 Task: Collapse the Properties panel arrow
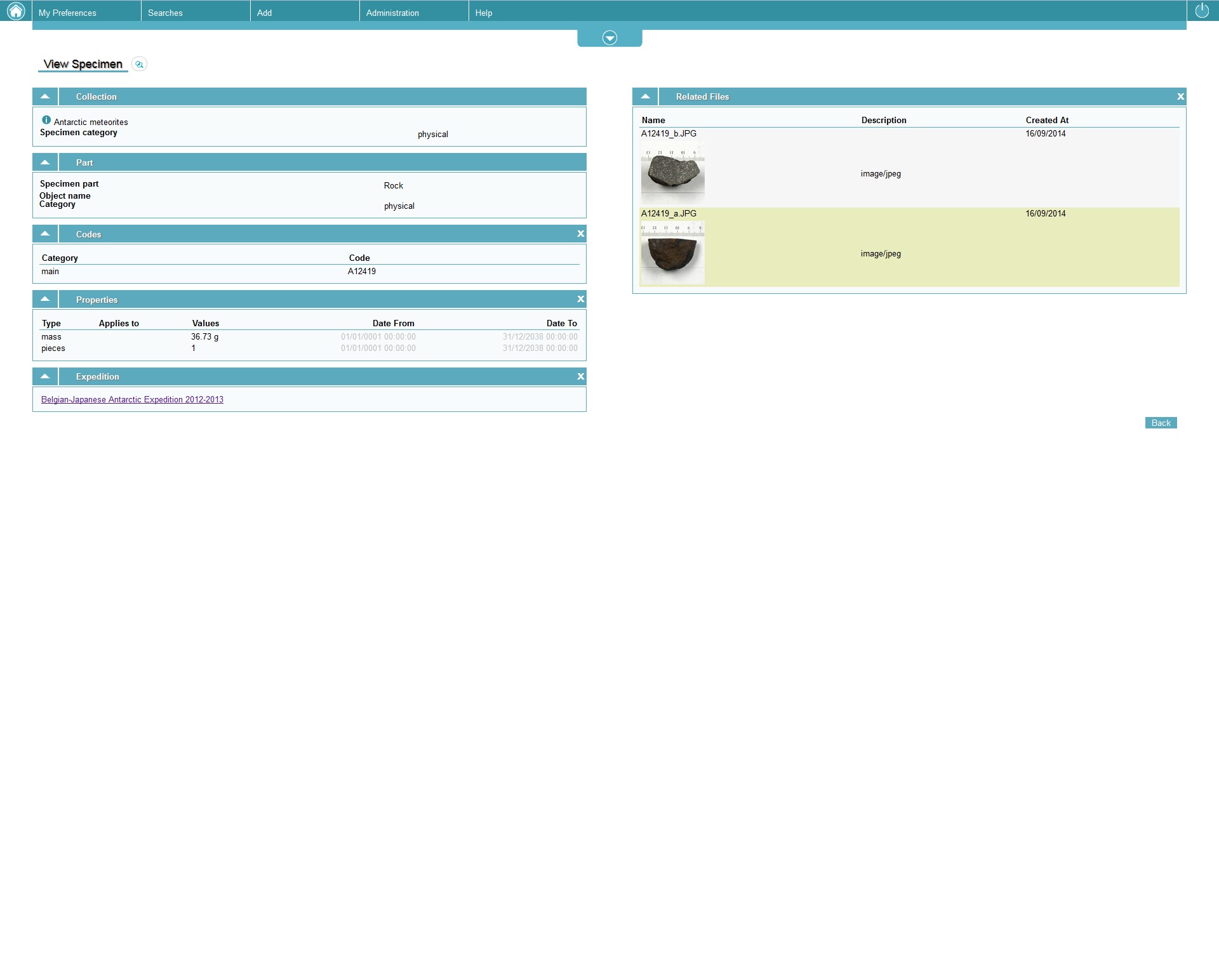coord(45,300)
